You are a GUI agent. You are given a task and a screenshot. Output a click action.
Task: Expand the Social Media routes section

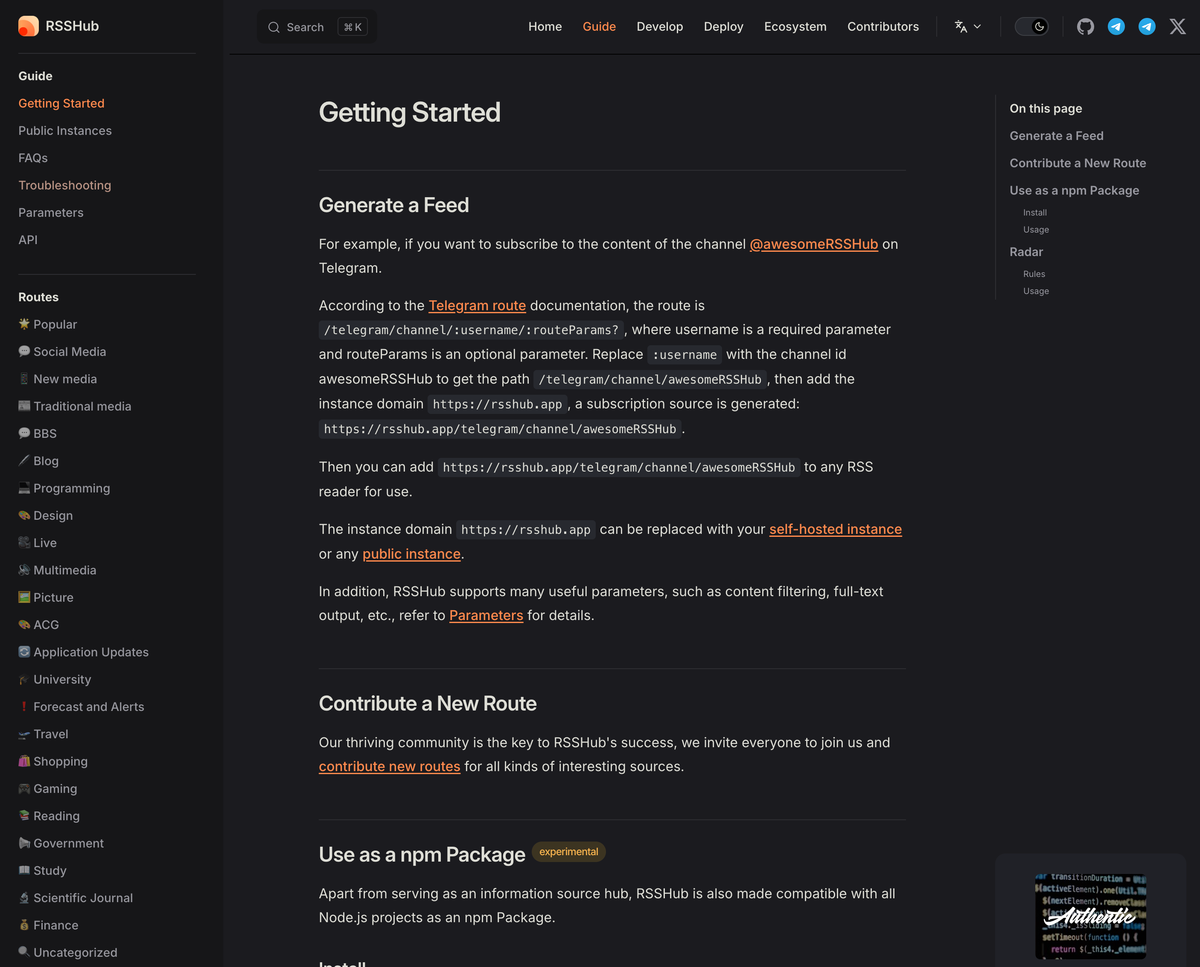62,352
